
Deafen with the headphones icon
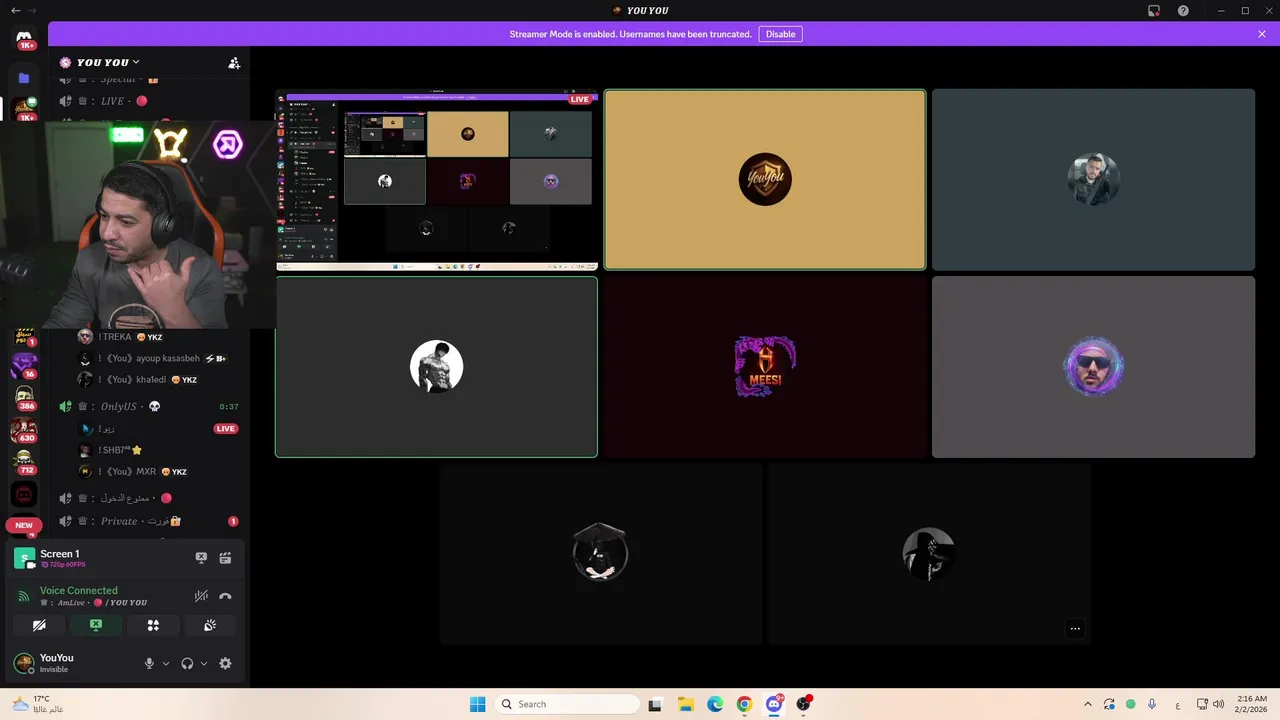187,663
